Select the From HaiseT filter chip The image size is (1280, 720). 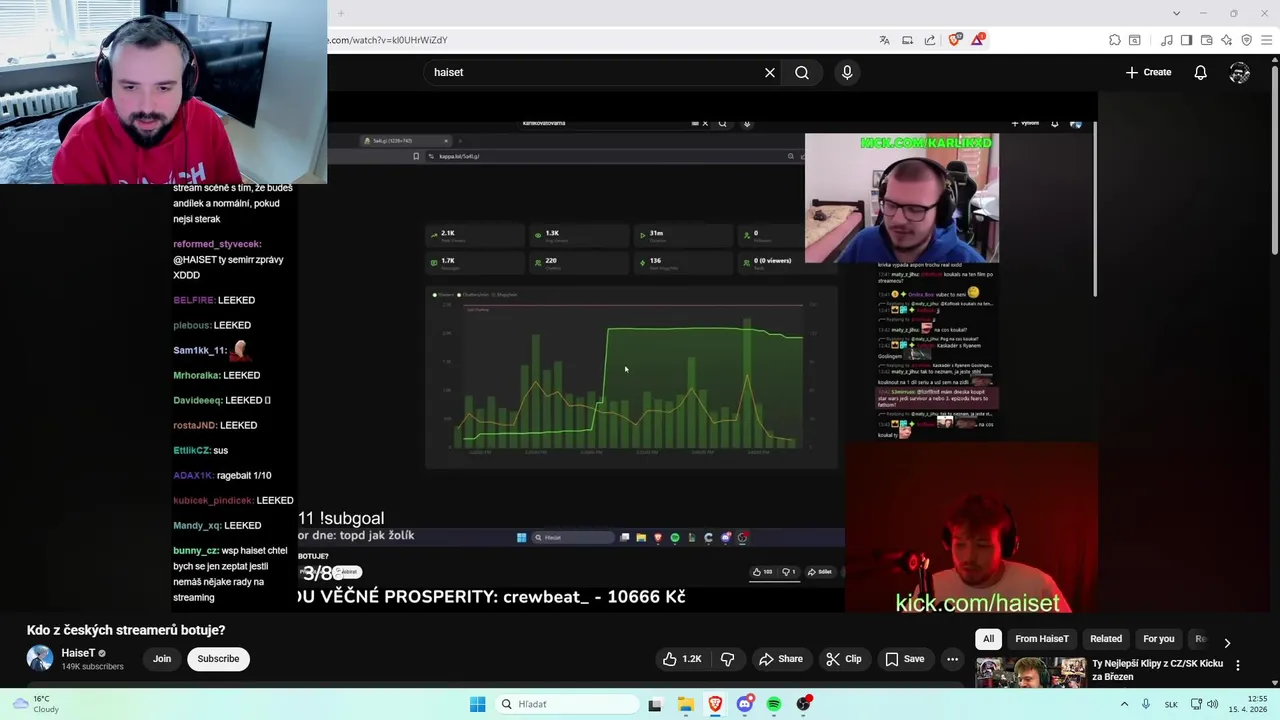tap(1042, 639)
